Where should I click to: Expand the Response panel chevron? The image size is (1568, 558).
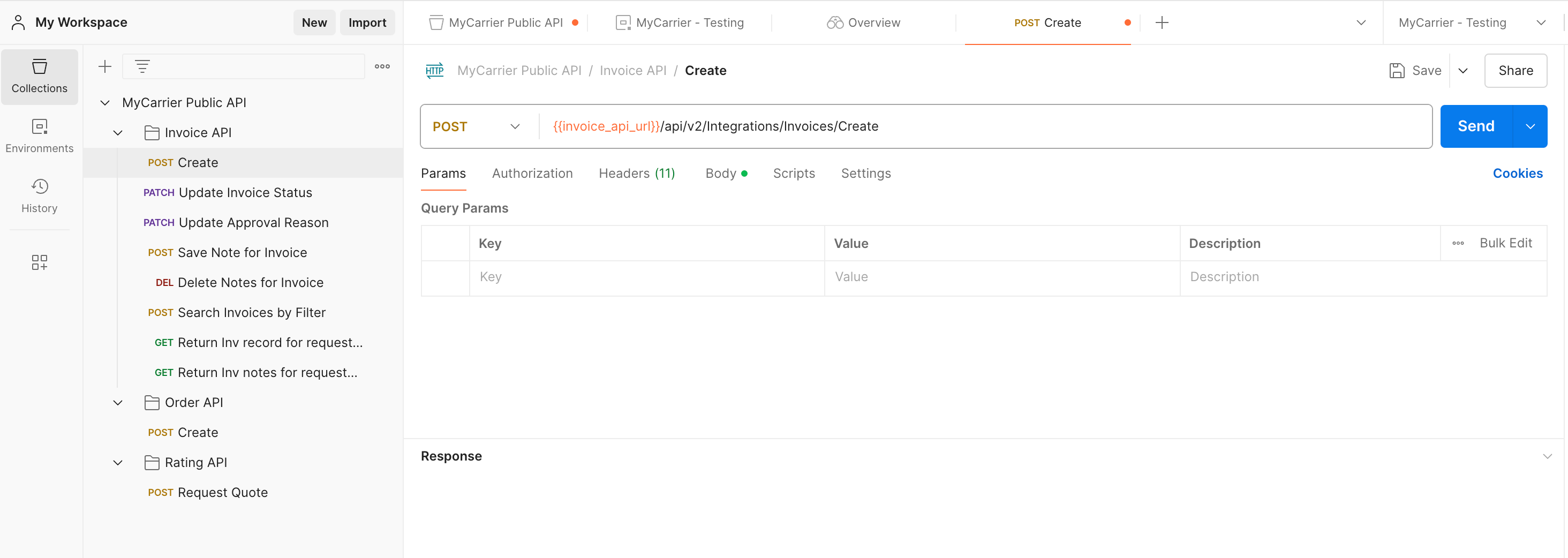[1547, 456]
